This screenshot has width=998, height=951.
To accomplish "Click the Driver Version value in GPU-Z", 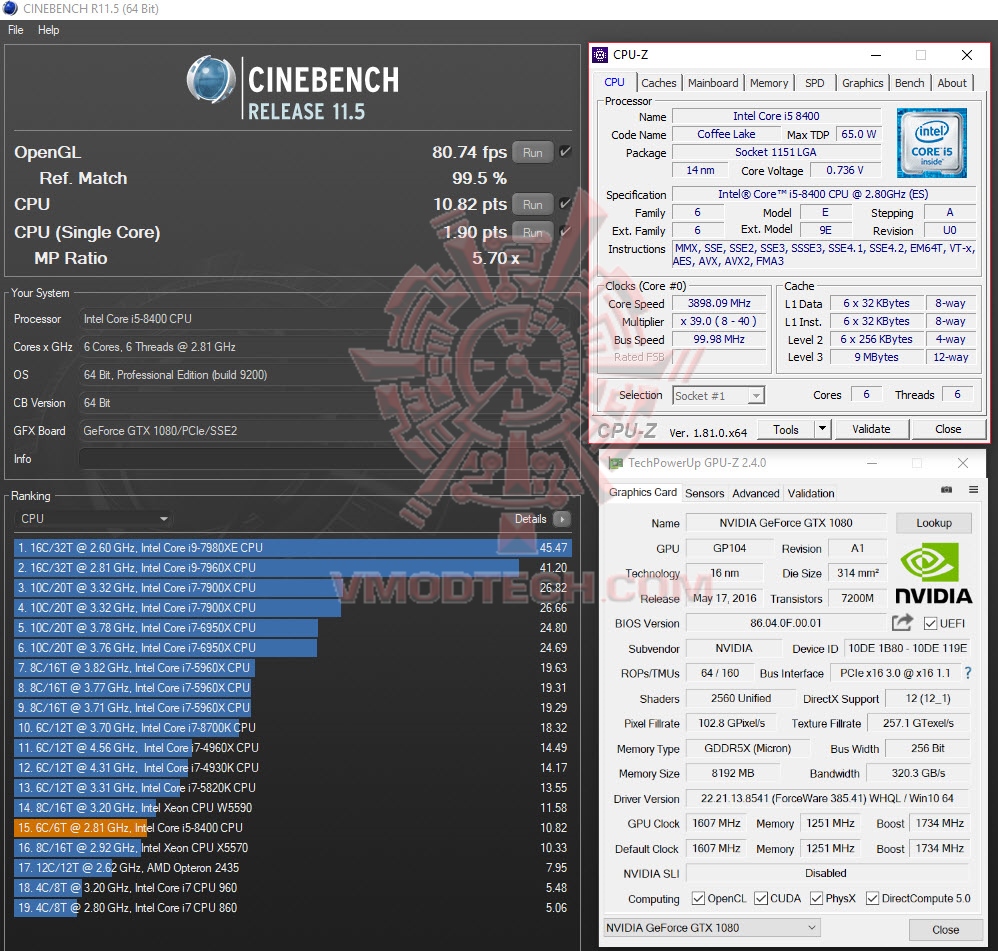I will 827,798.
